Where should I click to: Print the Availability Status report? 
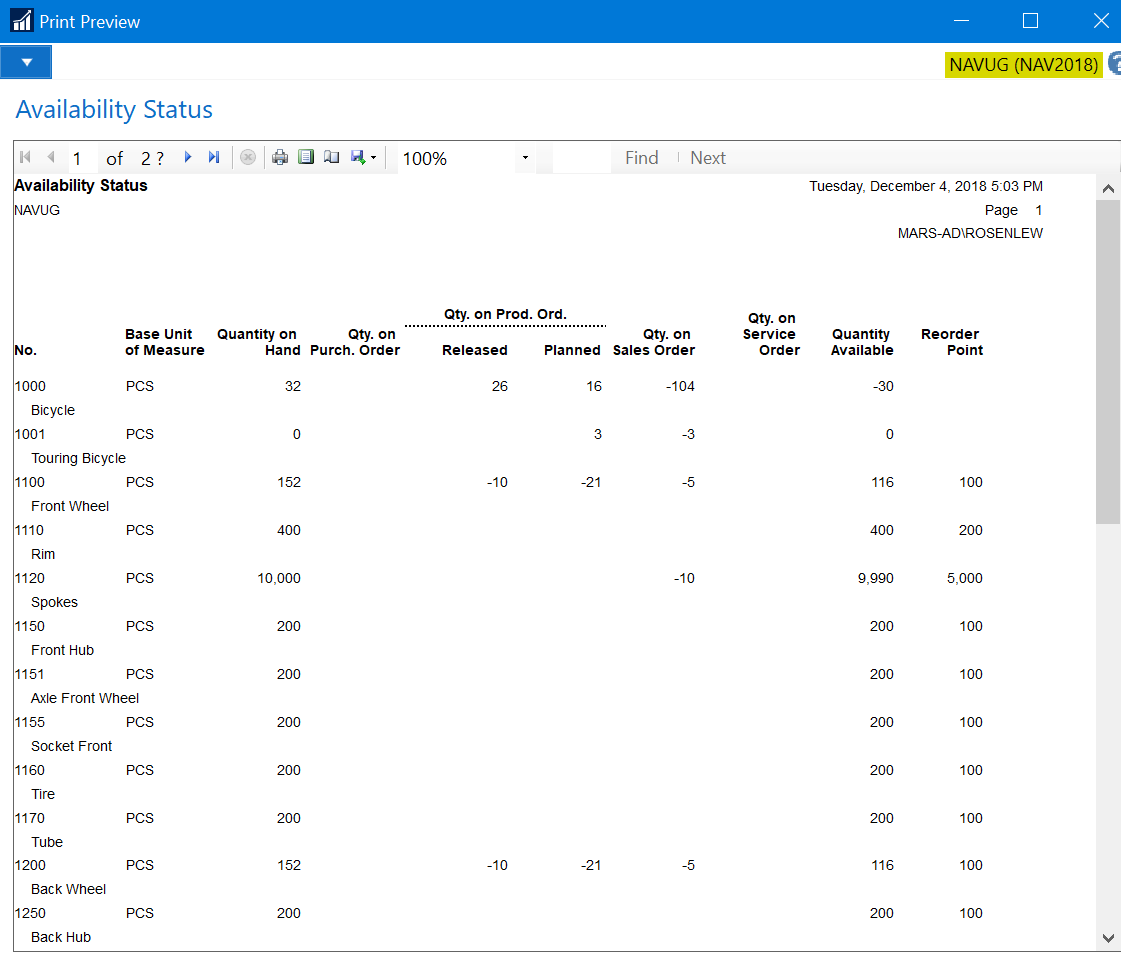coord(280,158)
